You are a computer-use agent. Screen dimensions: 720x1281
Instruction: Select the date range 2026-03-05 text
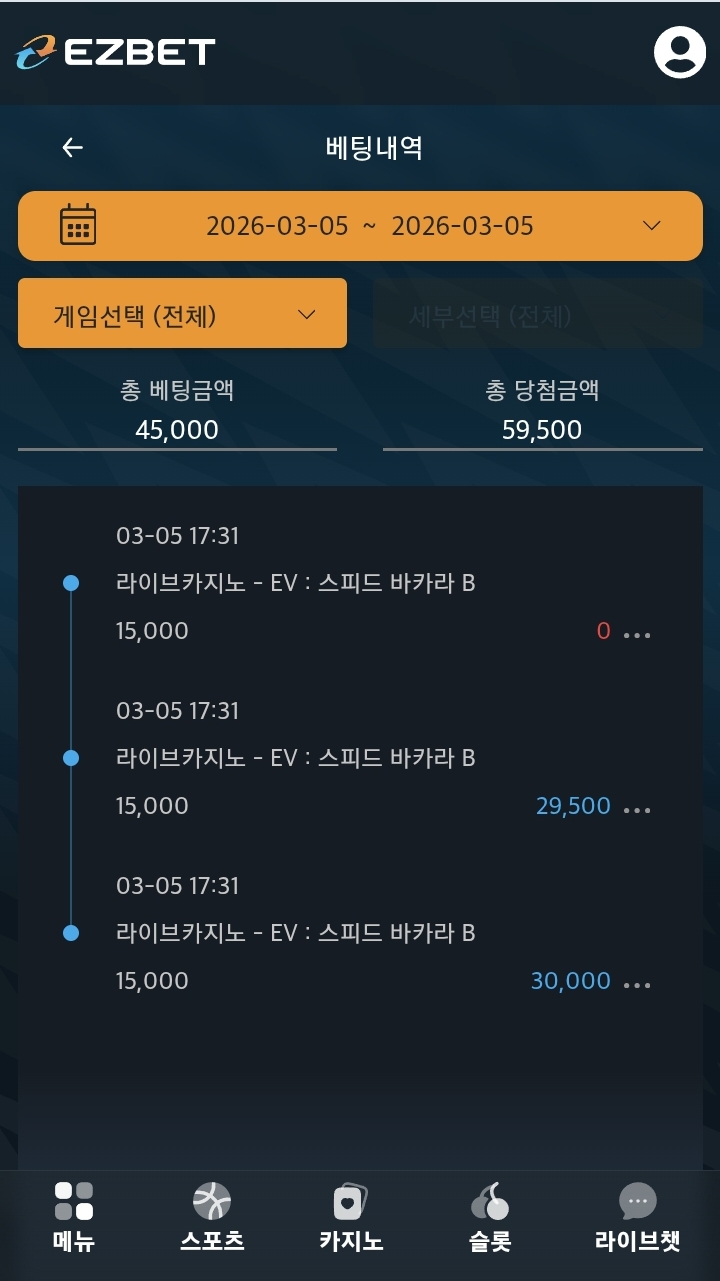[x=370, y=226]
